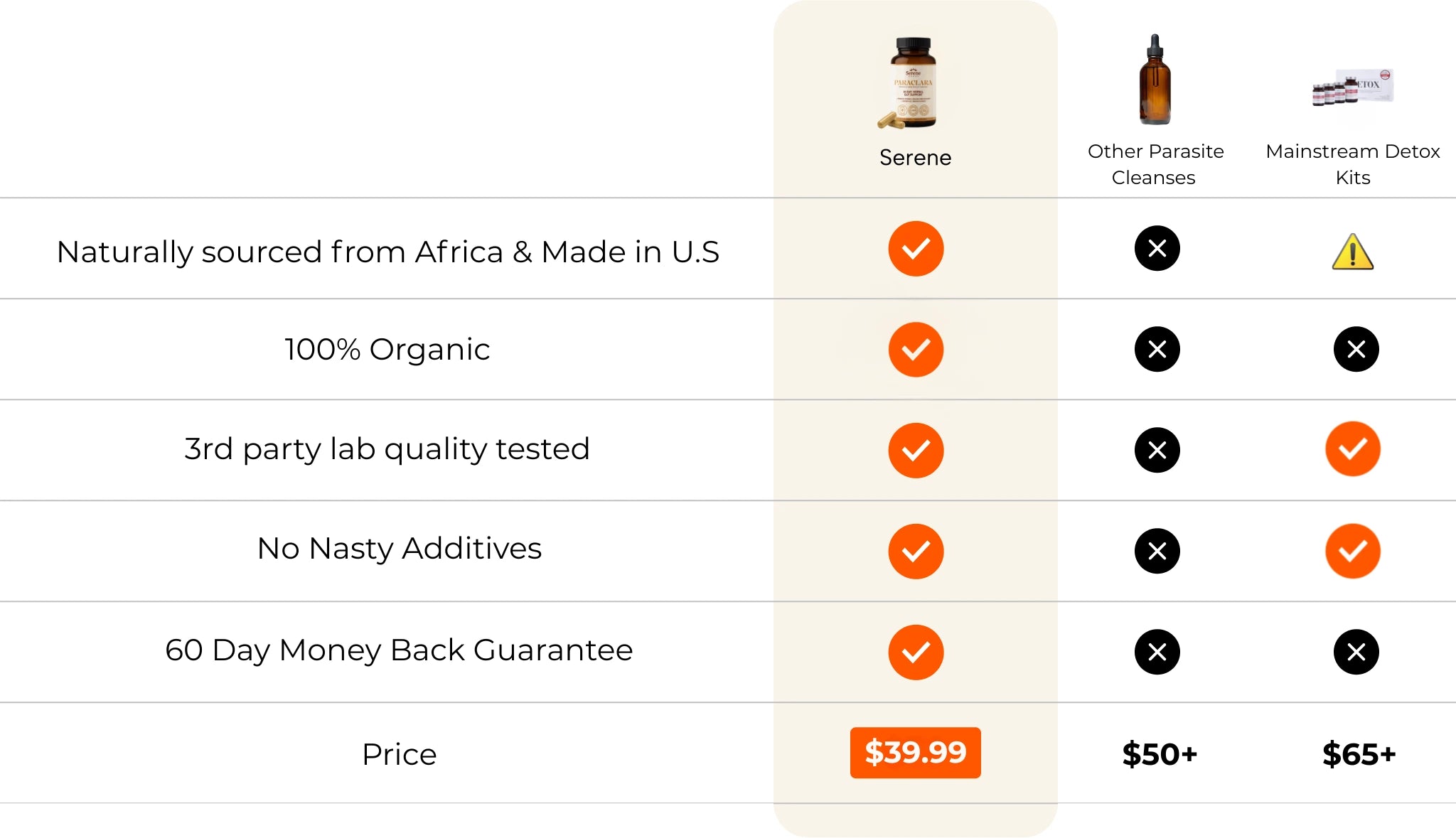Image resolution: width=1456 pixels, height=838 pixels.
Task: Click the $50+ price text
Action: 1160,754
